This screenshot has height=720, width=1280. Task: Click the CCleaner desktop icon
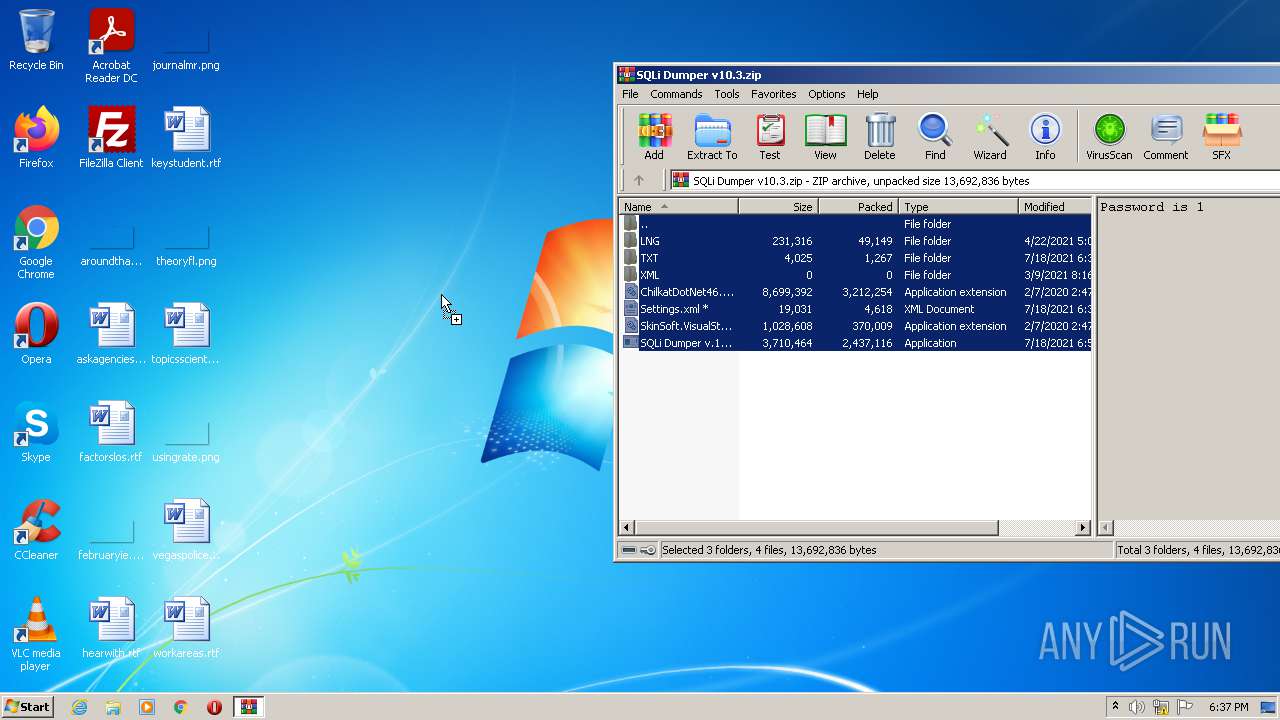coord(36,530)
